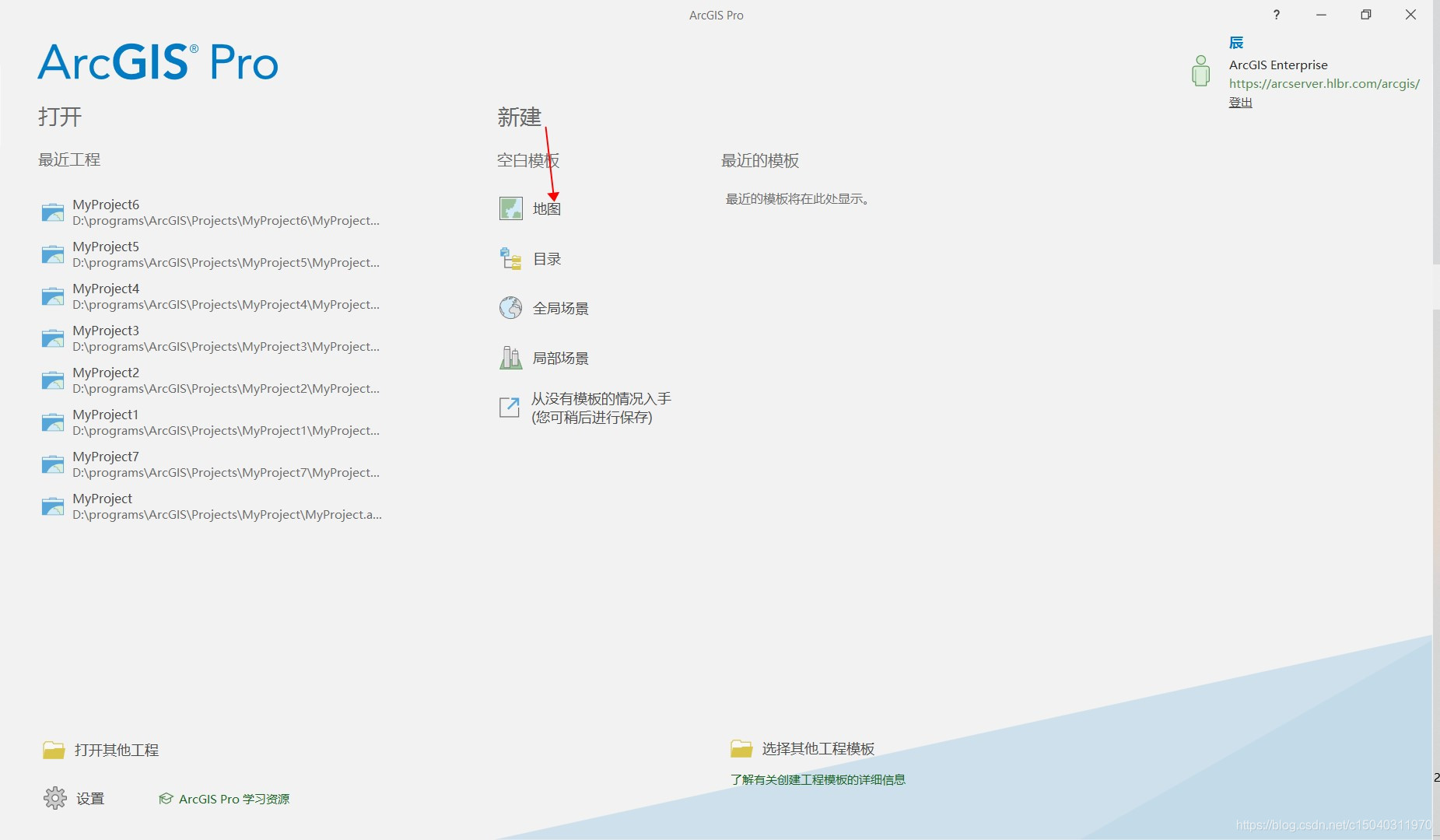Click the folder icon beside 打开其他工程
This screenshot has width=1440, height=840.
coord(54,750)
